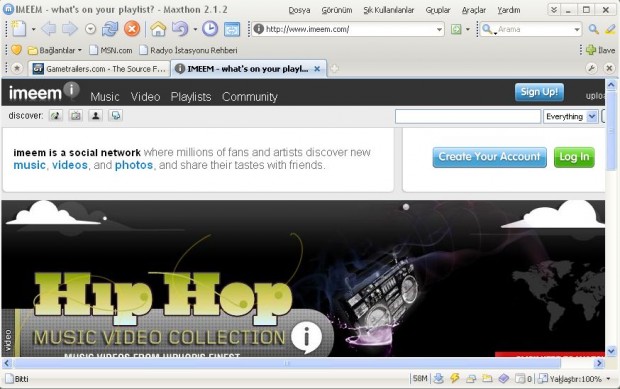The width and height of the screenshot is (620, 389).
Task: Open Favorites heart icon
Action: point(16,50)
